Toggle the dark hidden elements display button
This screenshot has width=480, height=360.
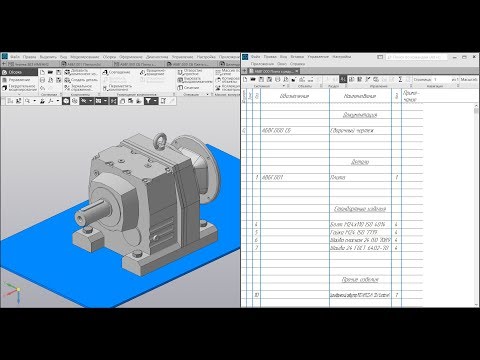pyautogui.click(x=98, y=101)
